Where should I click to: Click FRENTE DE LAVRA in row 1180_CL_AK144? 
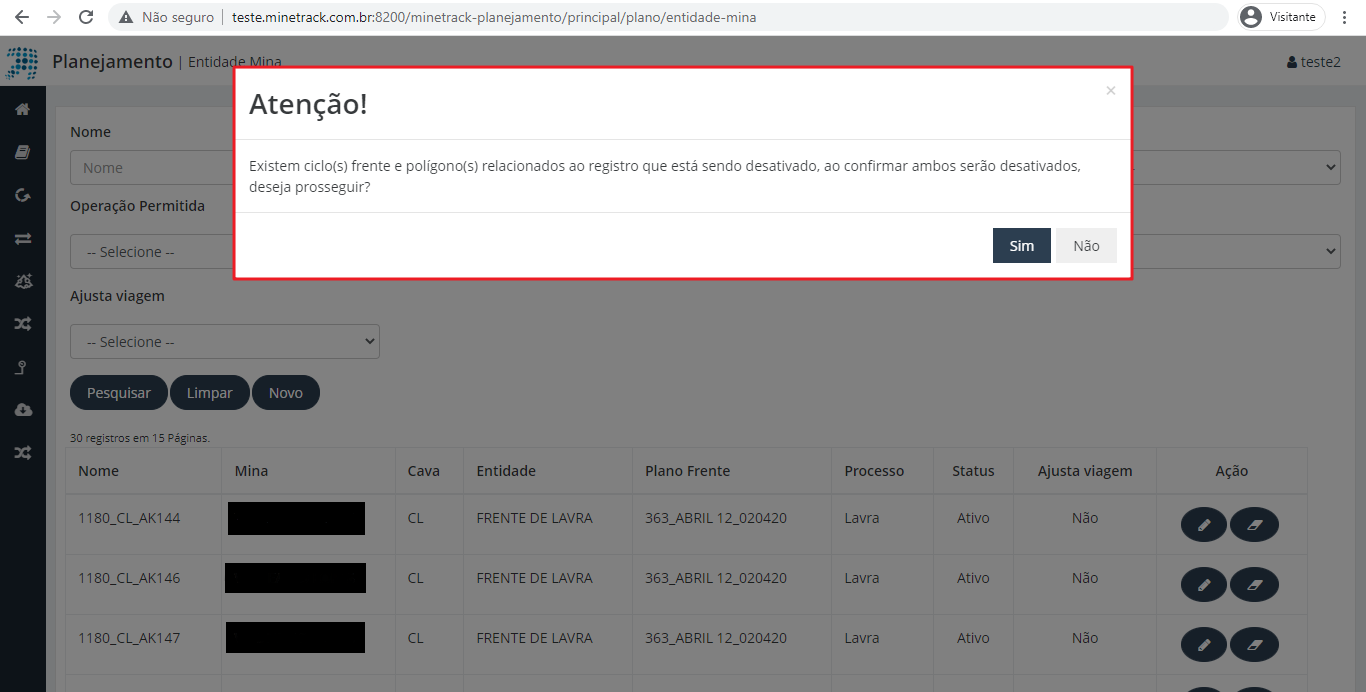[x=534, y=518]
